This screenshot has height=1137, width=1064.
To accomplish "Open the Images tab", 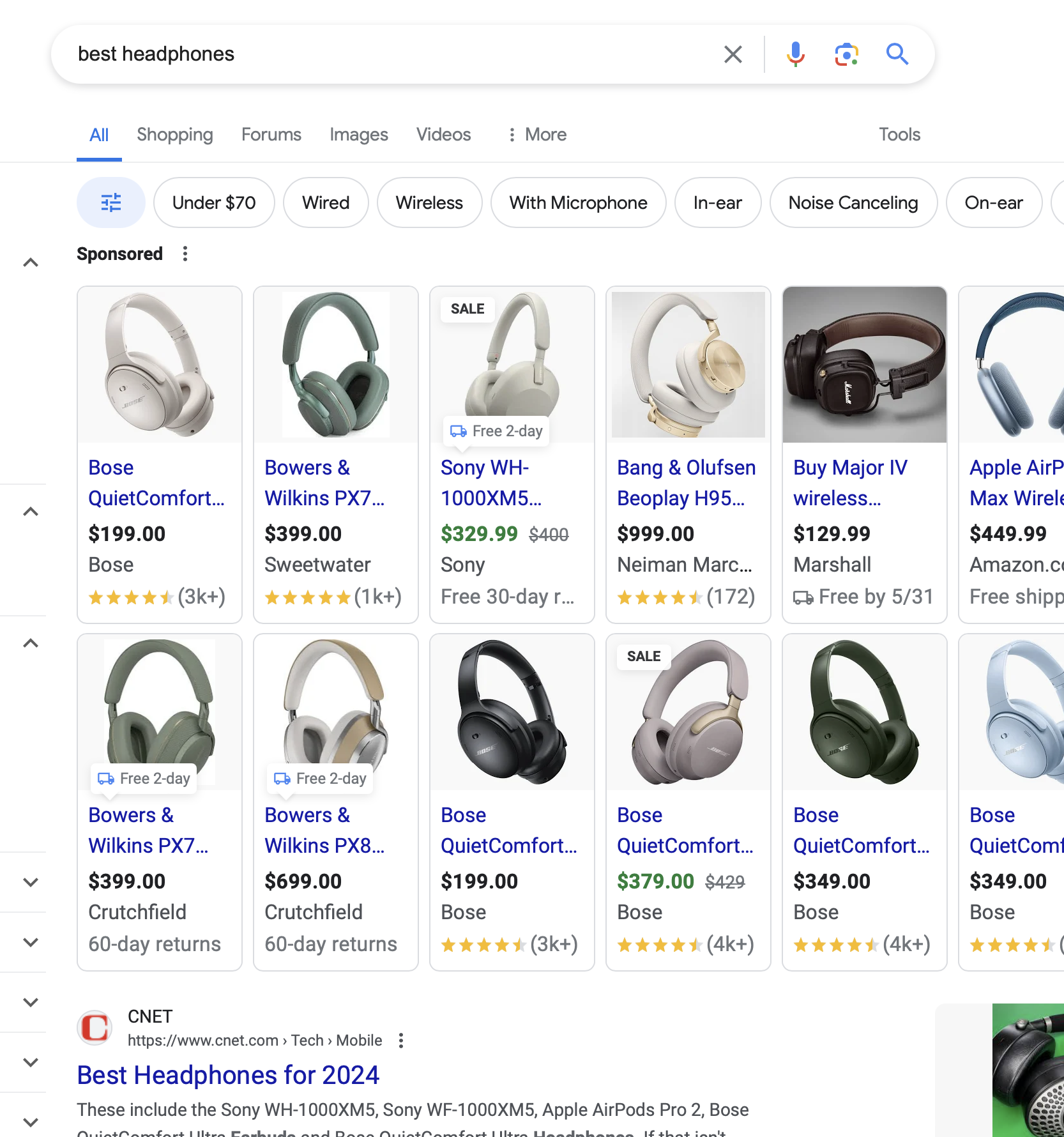I will click(358, 134).
